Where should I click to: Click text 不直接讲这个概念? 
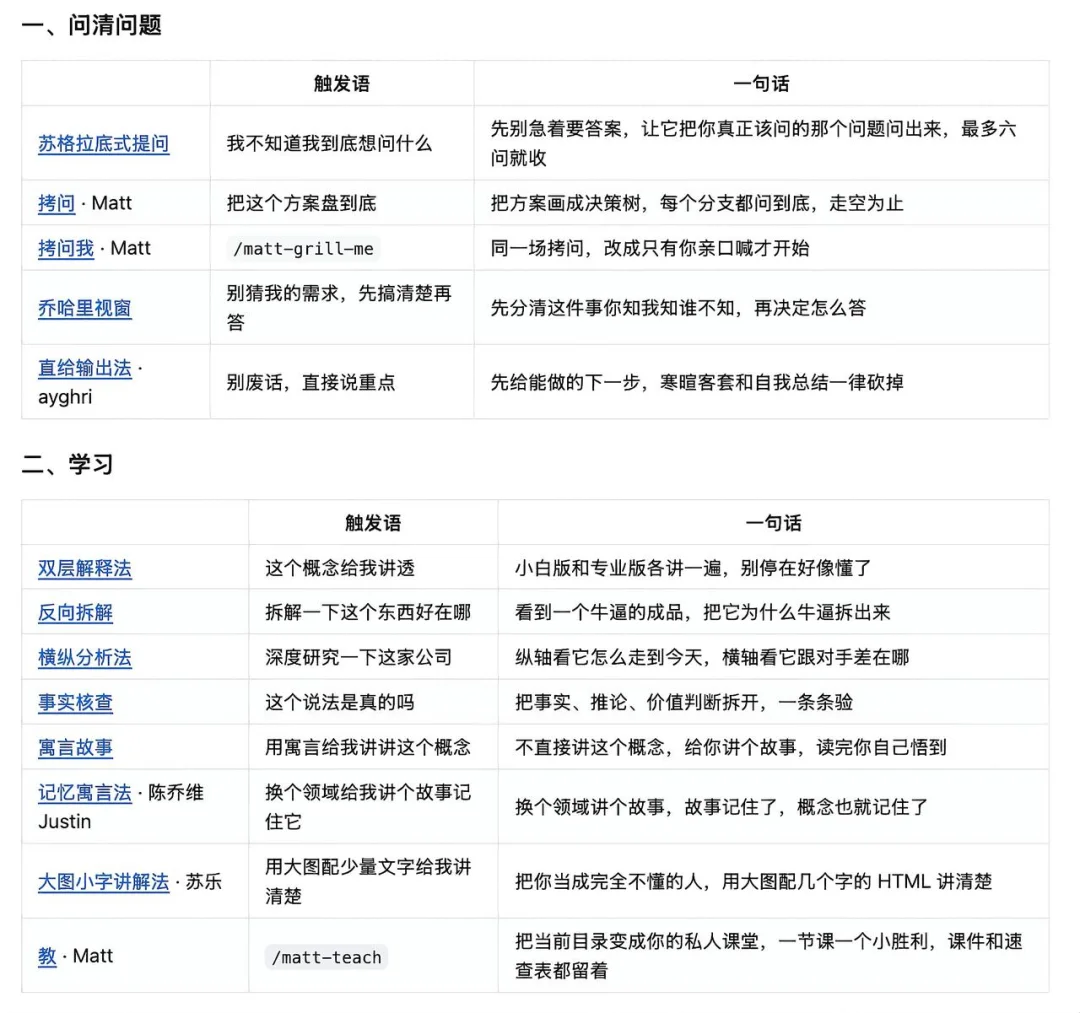coord(590,747)
